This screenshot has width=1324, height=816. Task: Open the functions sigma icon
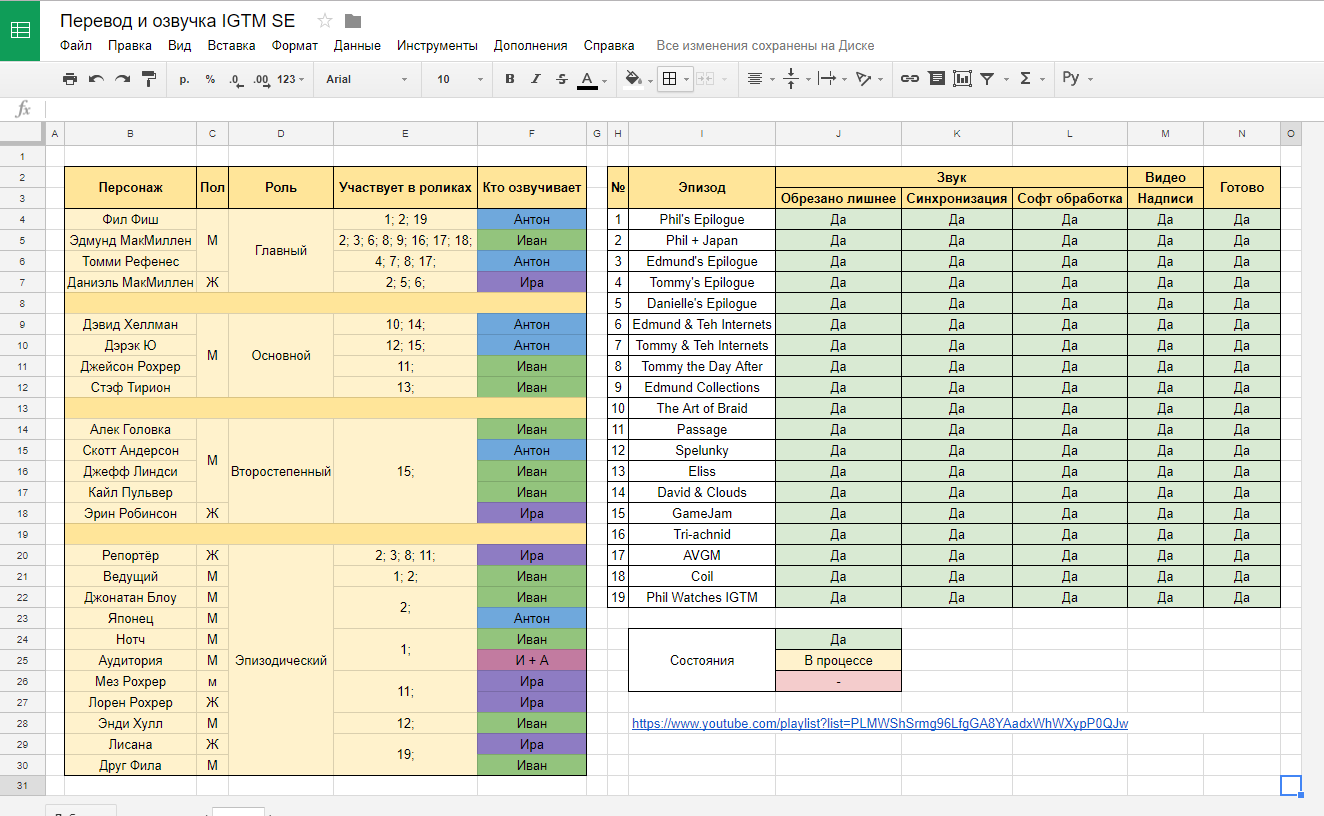(x=1025, y=79)
